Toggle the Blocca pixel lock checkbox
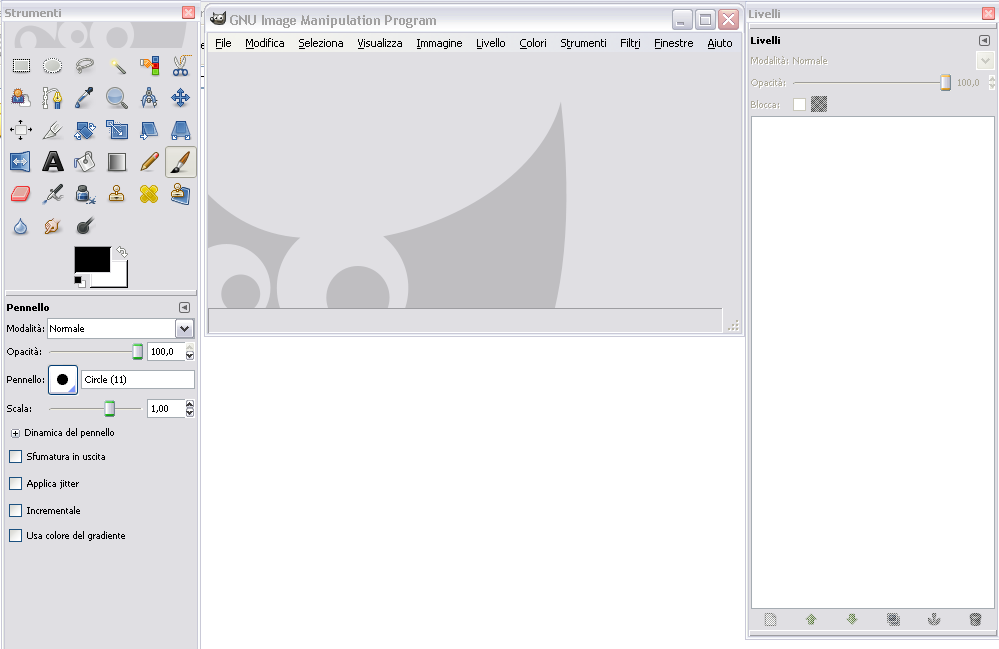 (x=800, y=104)
